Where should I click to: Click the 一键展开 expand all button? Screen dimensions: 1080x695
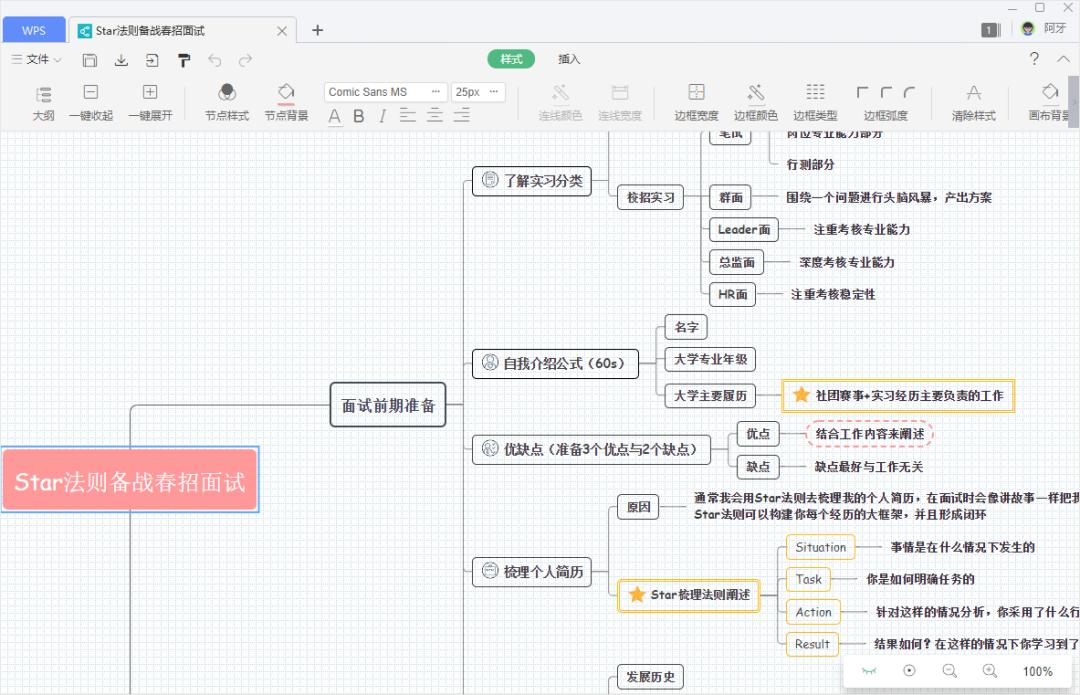click(x=150, y=100)
